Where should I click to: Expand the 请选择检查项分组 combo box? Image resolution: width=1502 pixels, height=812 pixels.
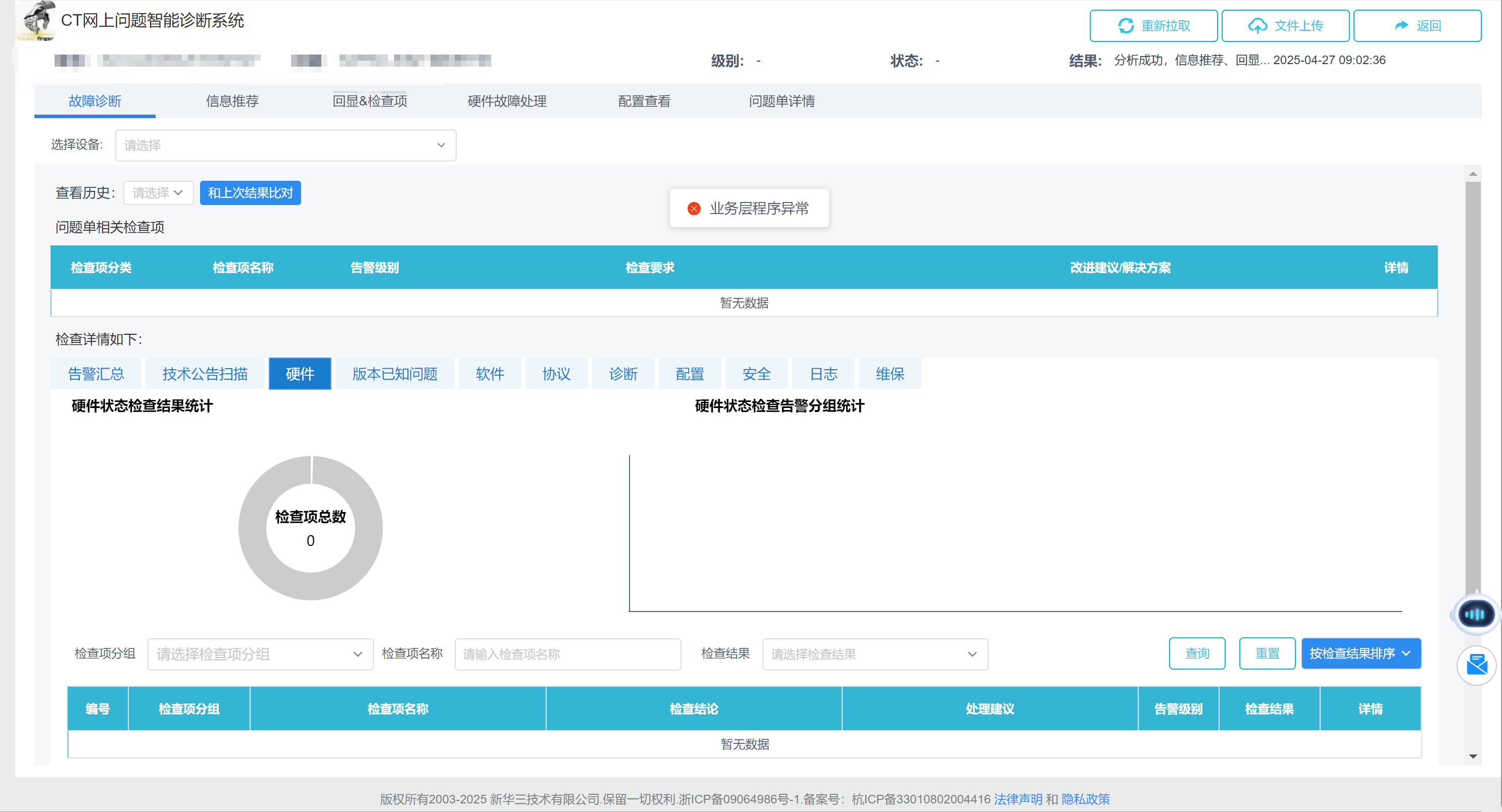(x=260, y=654)
